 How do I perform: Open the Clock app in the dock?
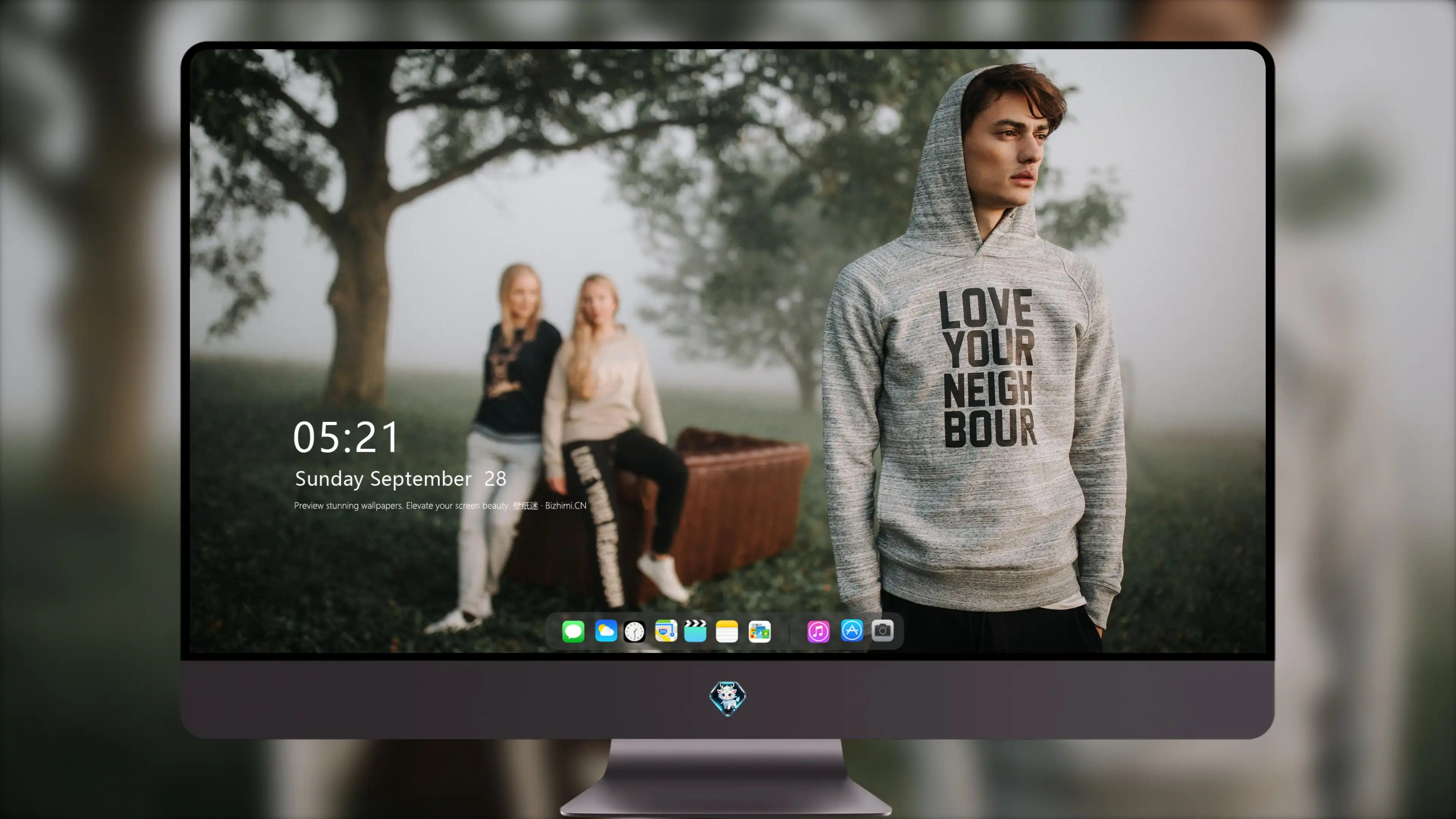click(x=634, y=631)
